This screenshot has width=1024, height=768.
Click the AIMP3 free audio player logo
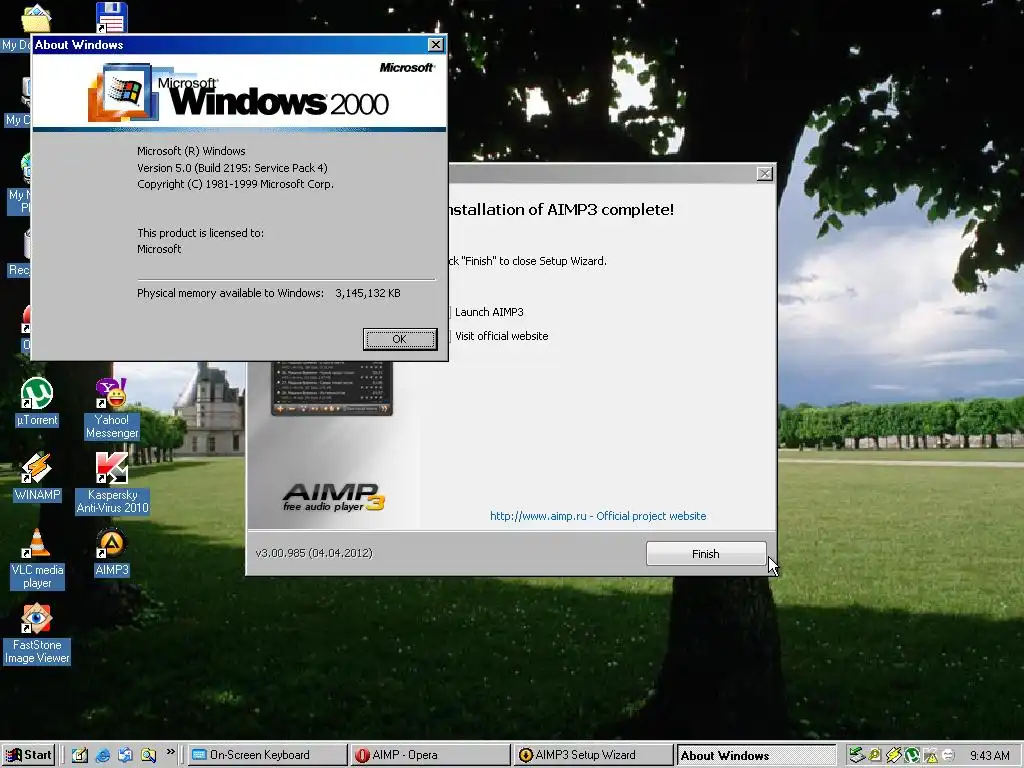[334, 498]
